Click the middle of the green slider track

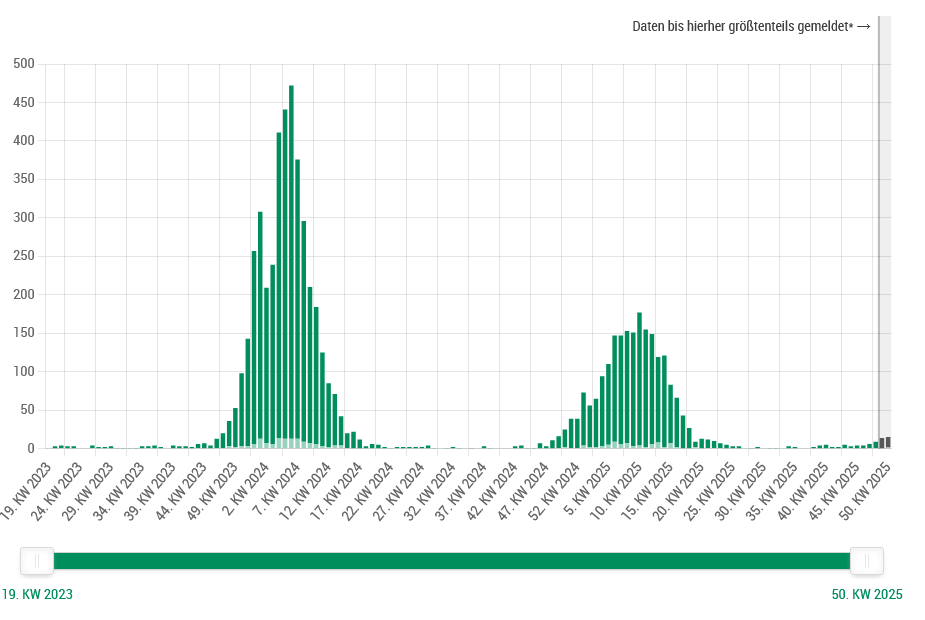point(452,561)
